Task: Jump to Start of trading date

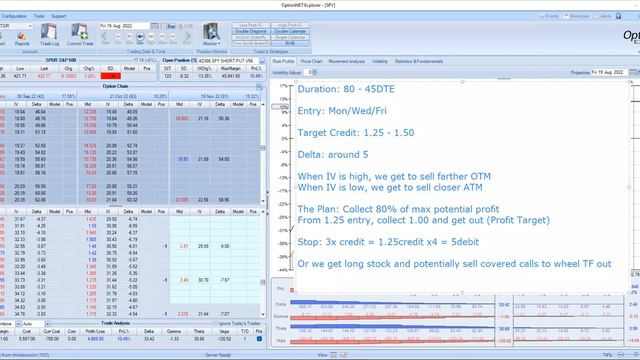Action: tap(105, 38)
